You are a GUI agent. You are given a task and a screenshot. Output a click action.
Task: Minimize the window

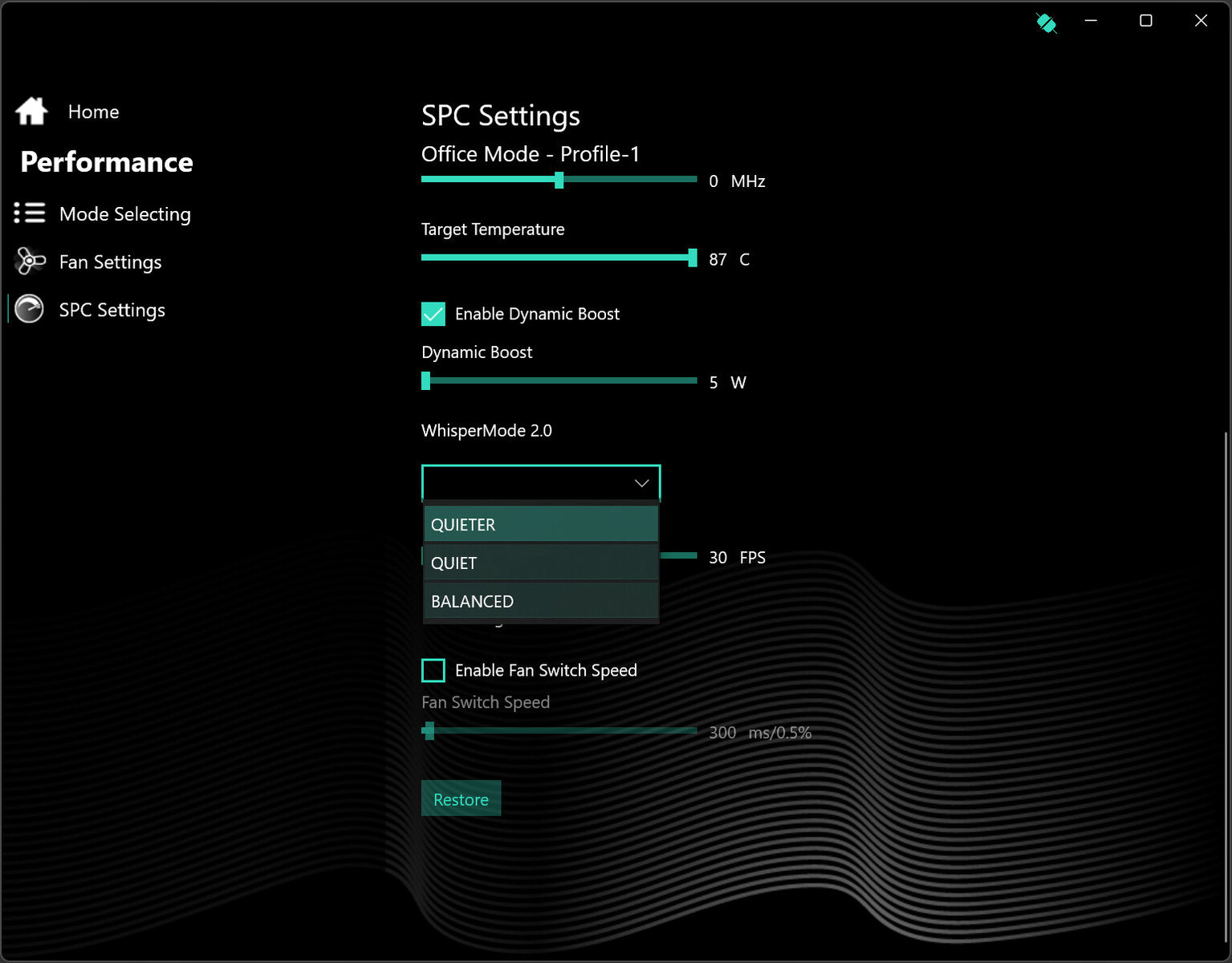[1091, 21]
